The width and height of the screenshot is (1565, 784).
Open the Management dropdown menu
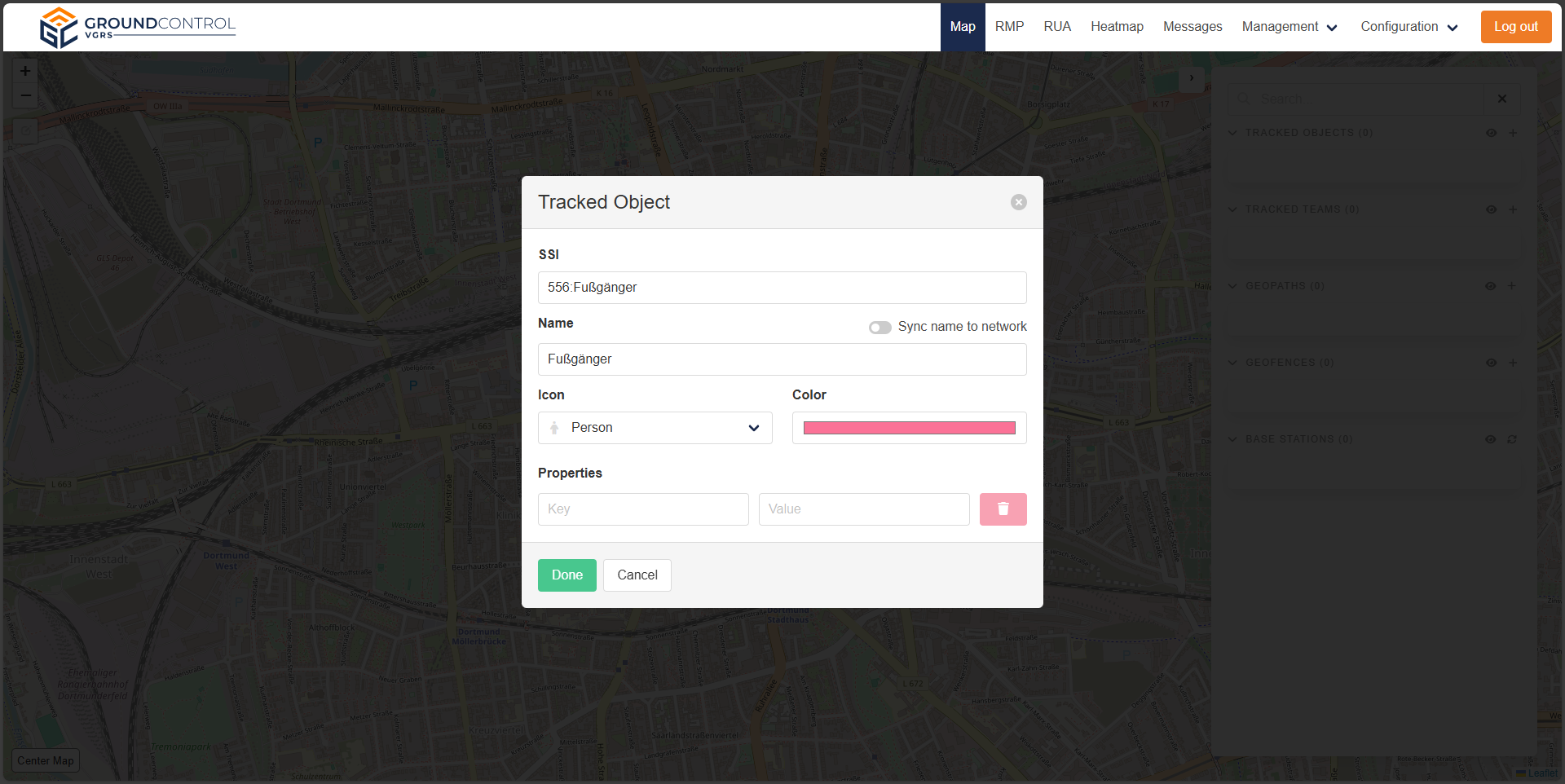[x=1289, y=27]
